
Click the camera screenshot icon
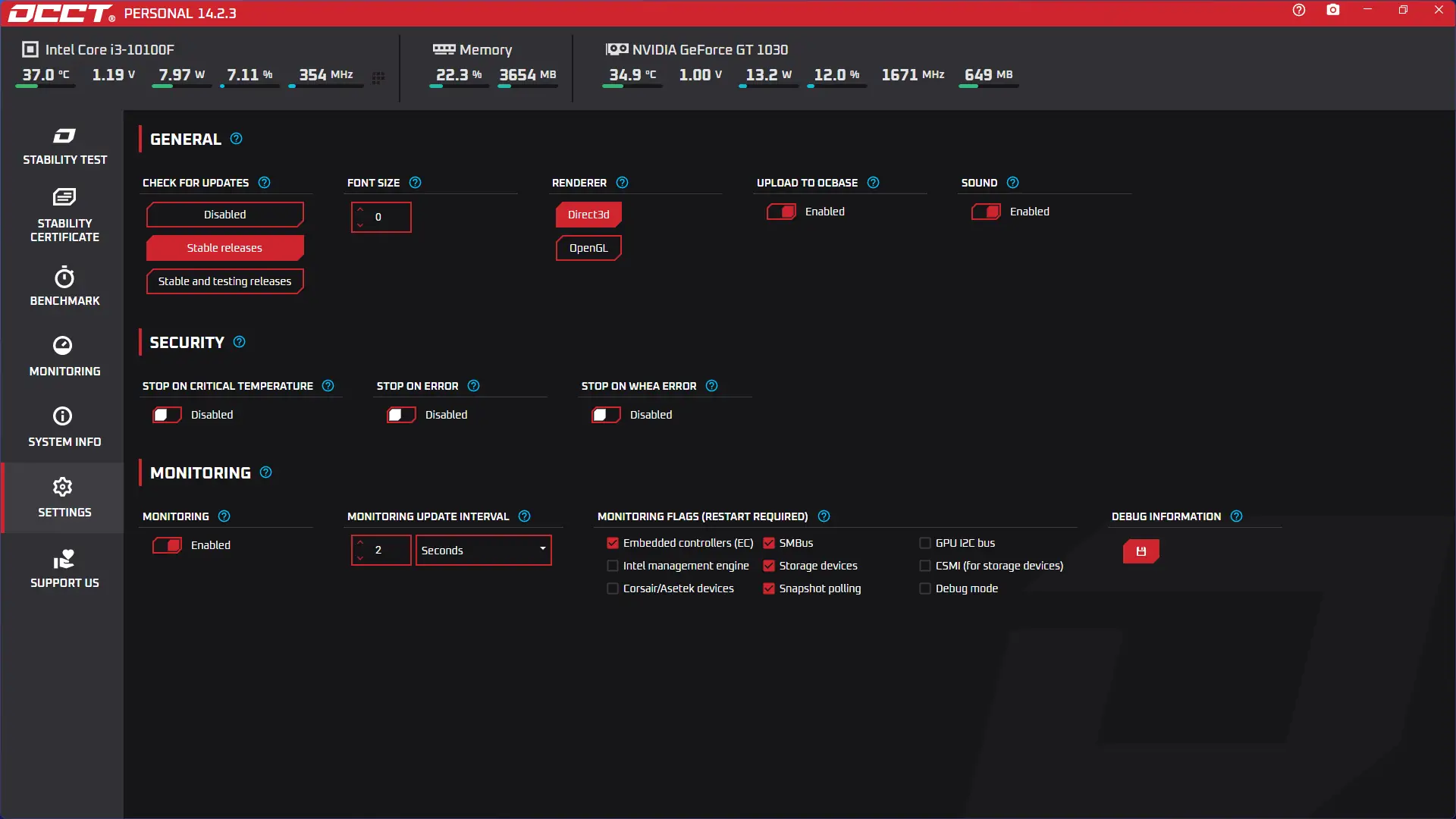[1332, 10]
